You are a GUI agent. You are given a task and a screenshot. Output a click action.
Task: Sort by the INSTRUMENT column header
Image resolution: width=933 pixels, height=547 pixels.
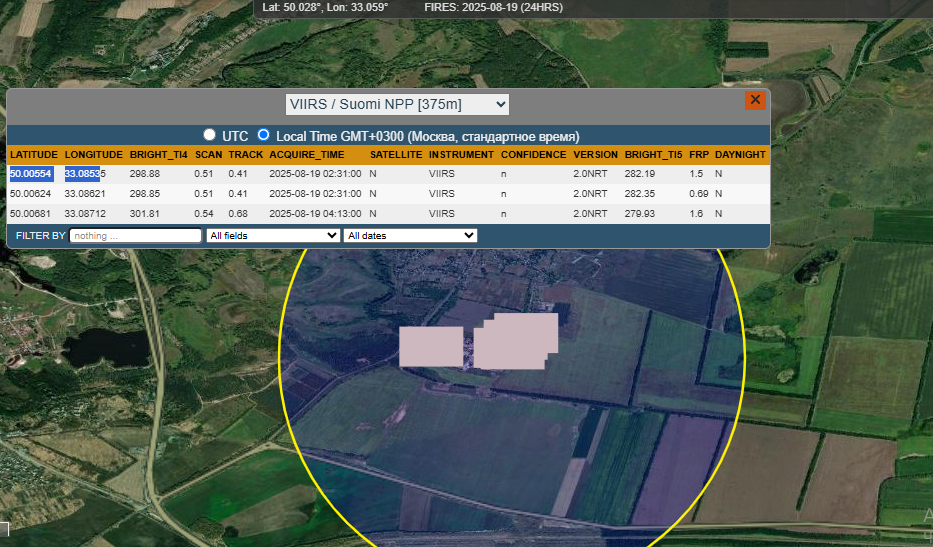coord(461,155)
